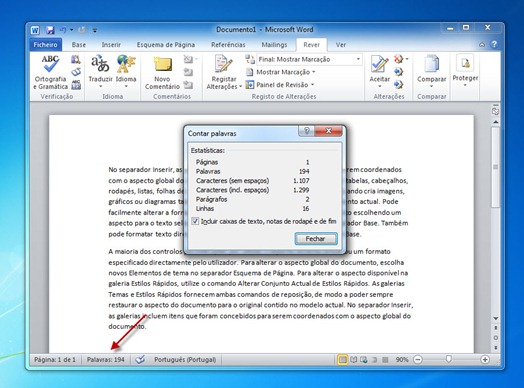Click the zoom in plus button
524x388 pixels.
485,360
